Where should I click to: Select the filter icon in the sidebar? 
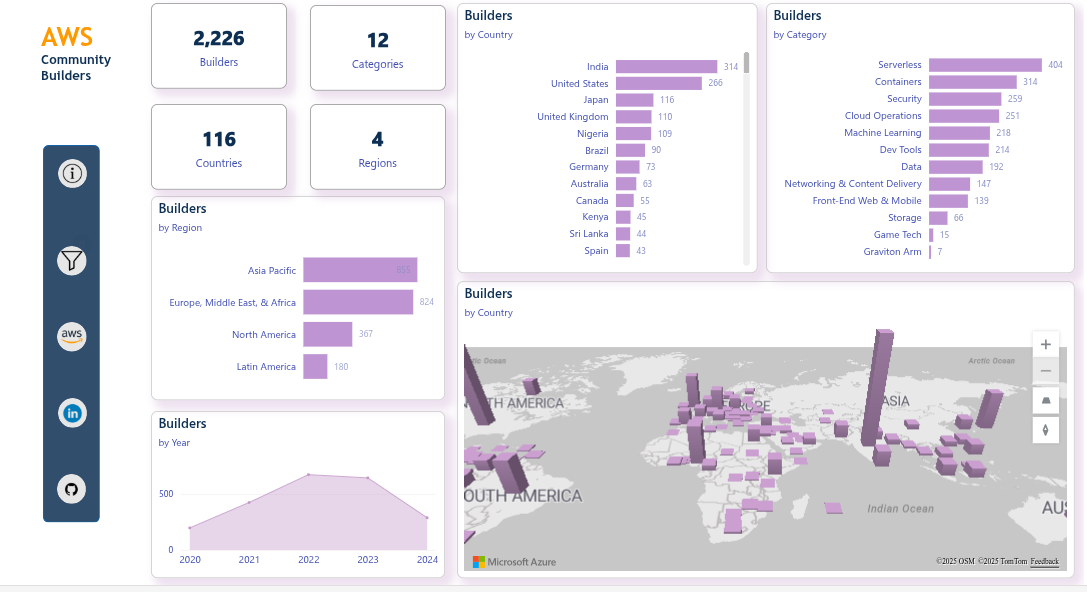pyautogui.click(x=71, y=260)
